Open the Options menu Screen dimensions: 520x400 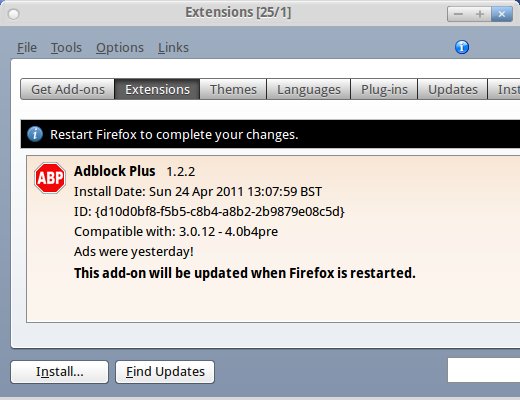tap(120, 48)
